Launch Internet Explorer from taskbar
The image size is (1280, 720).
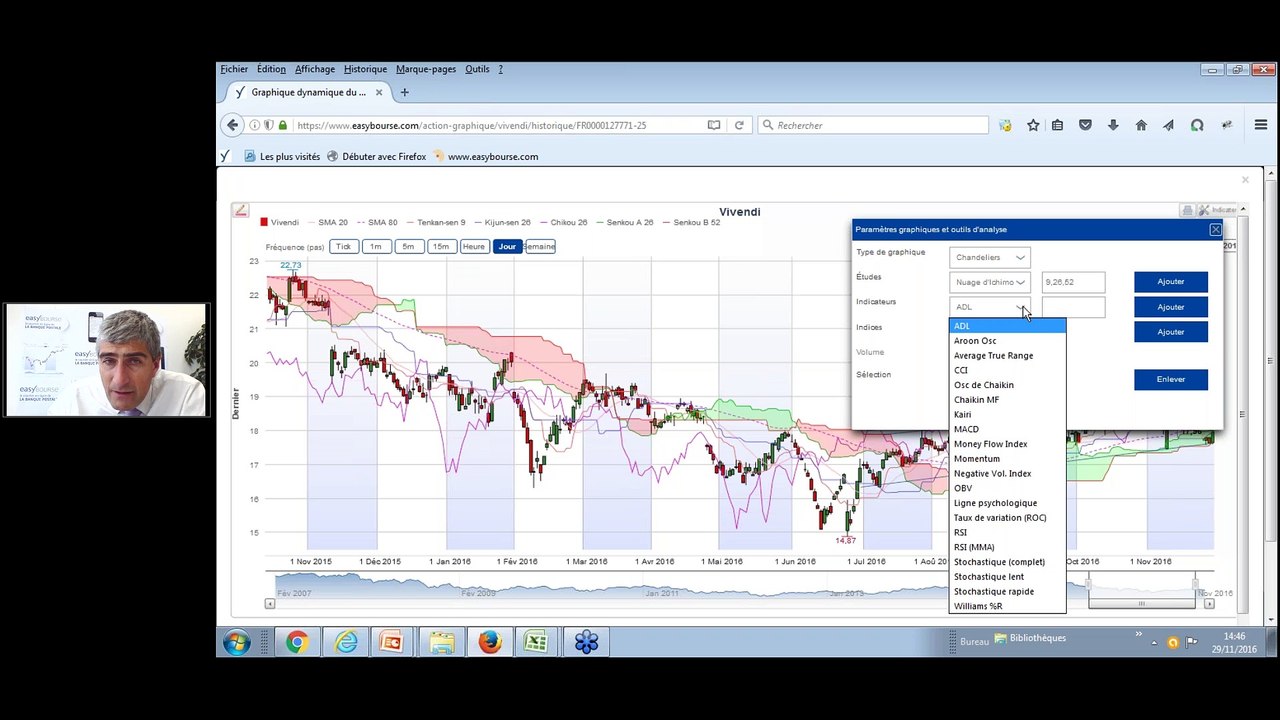346,642
